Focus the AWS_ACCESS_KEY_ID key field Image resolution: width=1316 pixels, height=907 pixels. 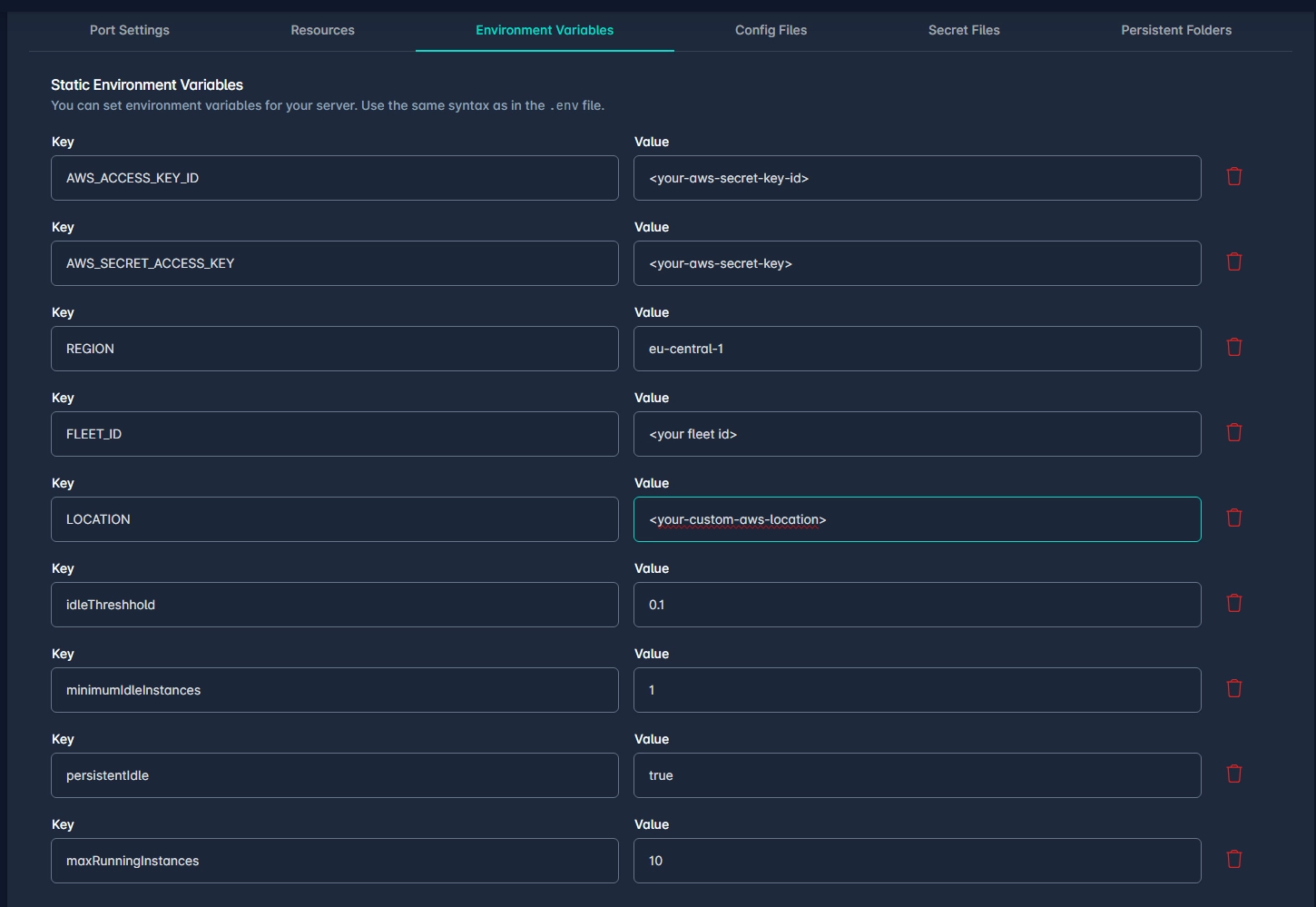334,178
